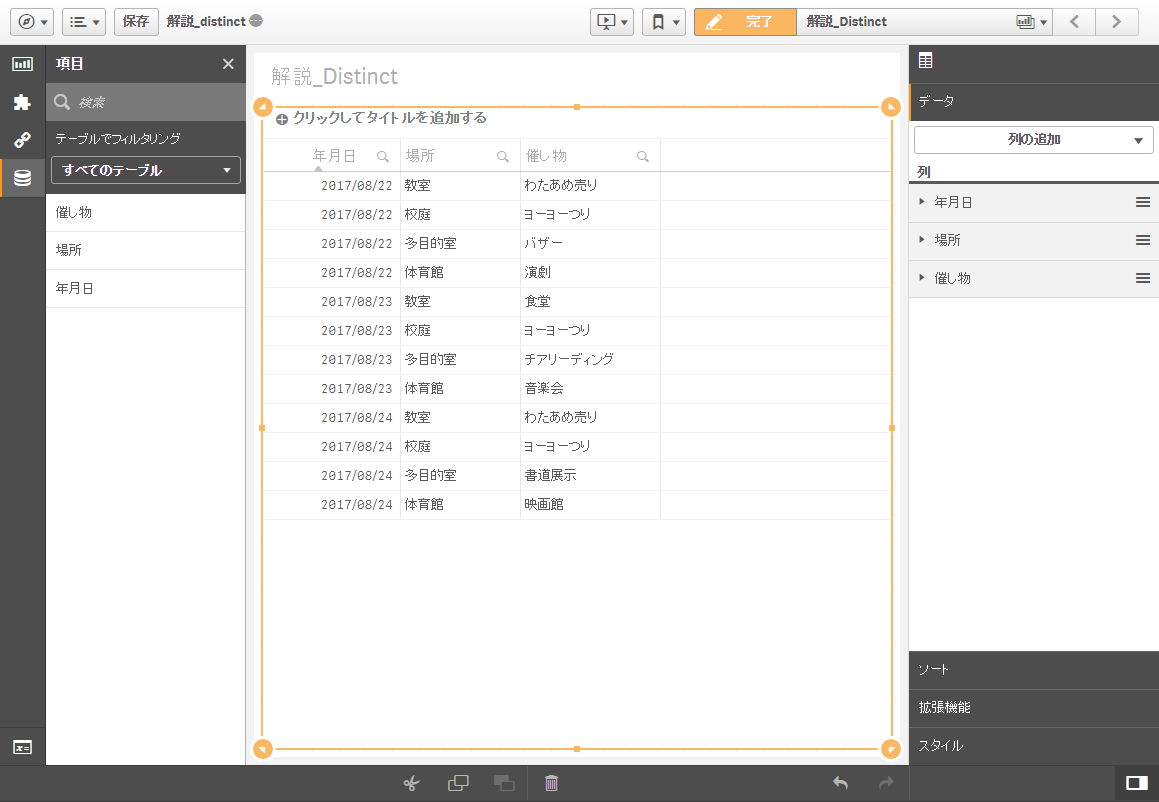This screenshot has width=1159, height=802.
Task: Open the 拡張機能 properties section
Action: coord(1033,707)
